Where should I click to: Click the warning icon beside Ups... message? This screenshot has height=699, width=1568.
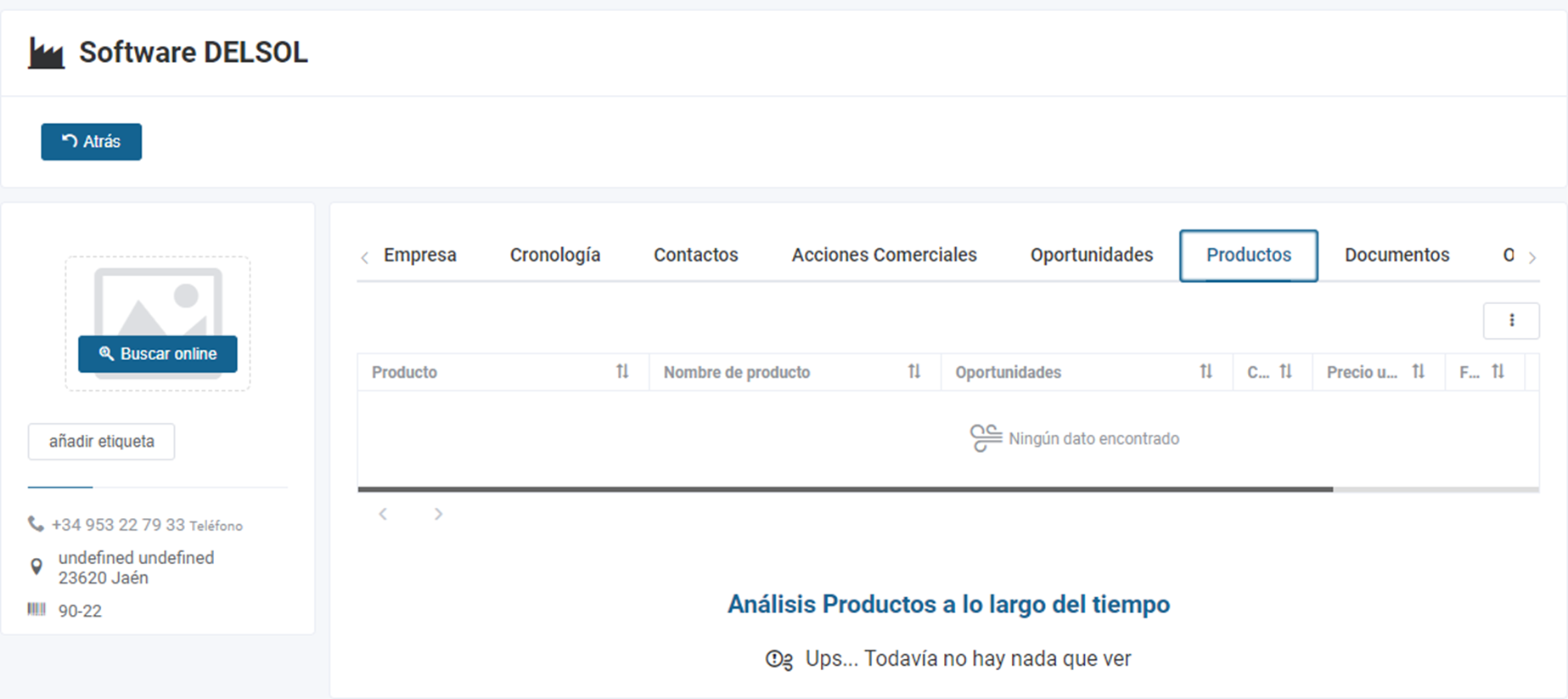[779, 659]
